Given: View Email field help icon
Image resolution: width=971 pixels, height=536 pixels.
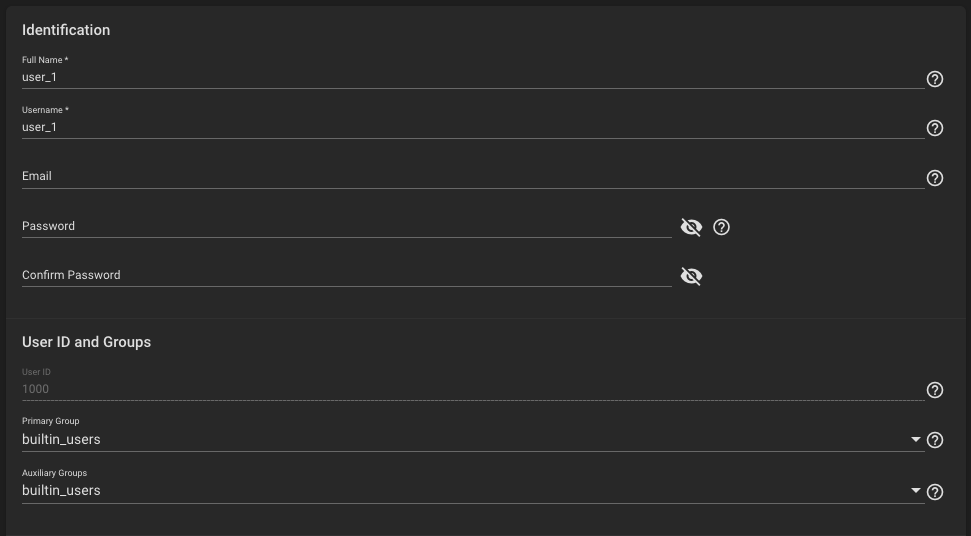Looking at the screenshot, I should (x=934, y=178).
